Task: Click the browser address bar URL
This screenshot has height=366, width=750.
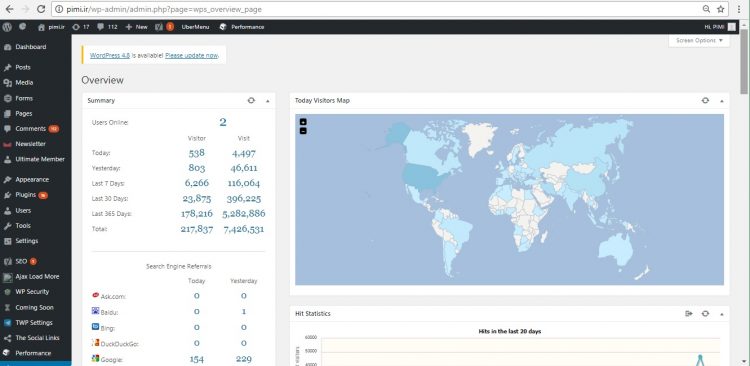Action: pyautogui.click(x=165, y=9)
